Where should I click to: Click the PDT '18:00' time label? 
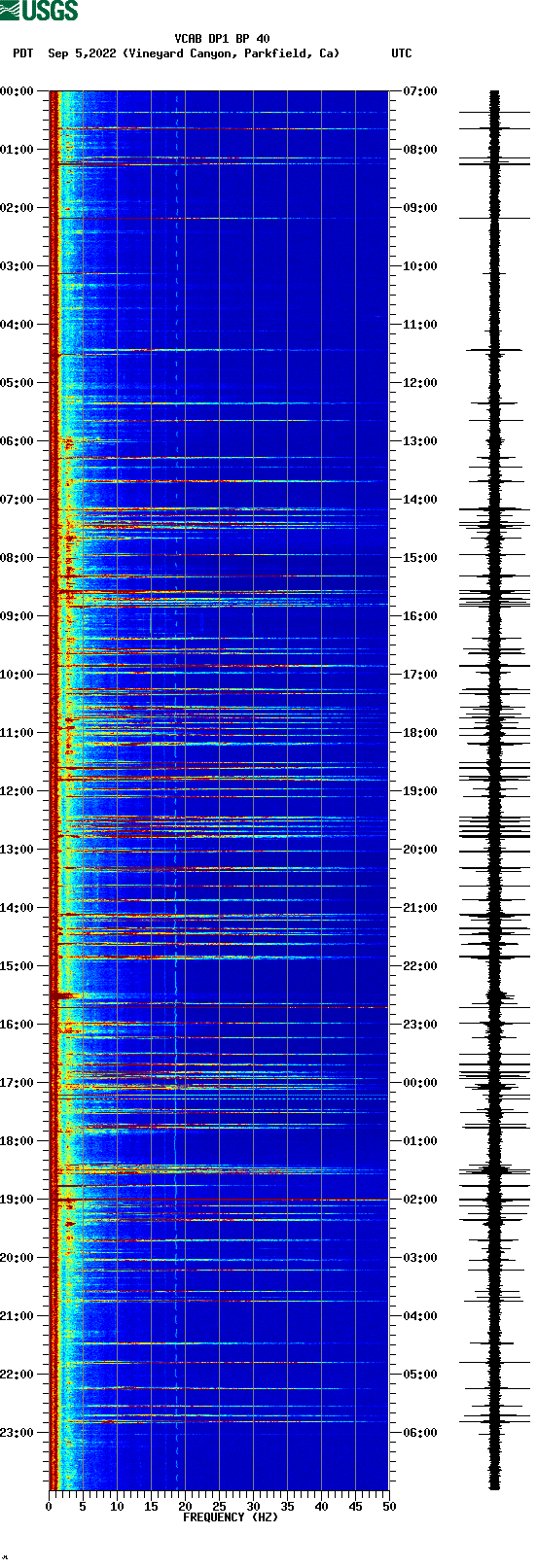tap(17, 1141)
